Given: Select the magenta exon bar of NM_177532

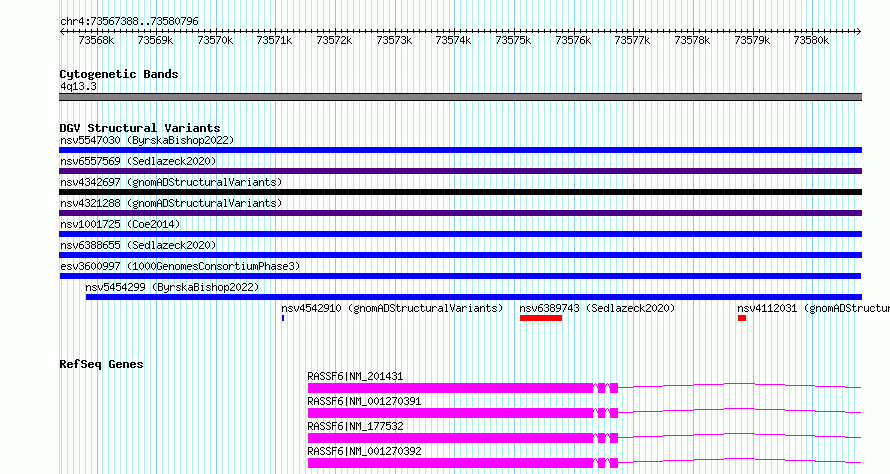Looking at the screenshot, I should (450, 438).
